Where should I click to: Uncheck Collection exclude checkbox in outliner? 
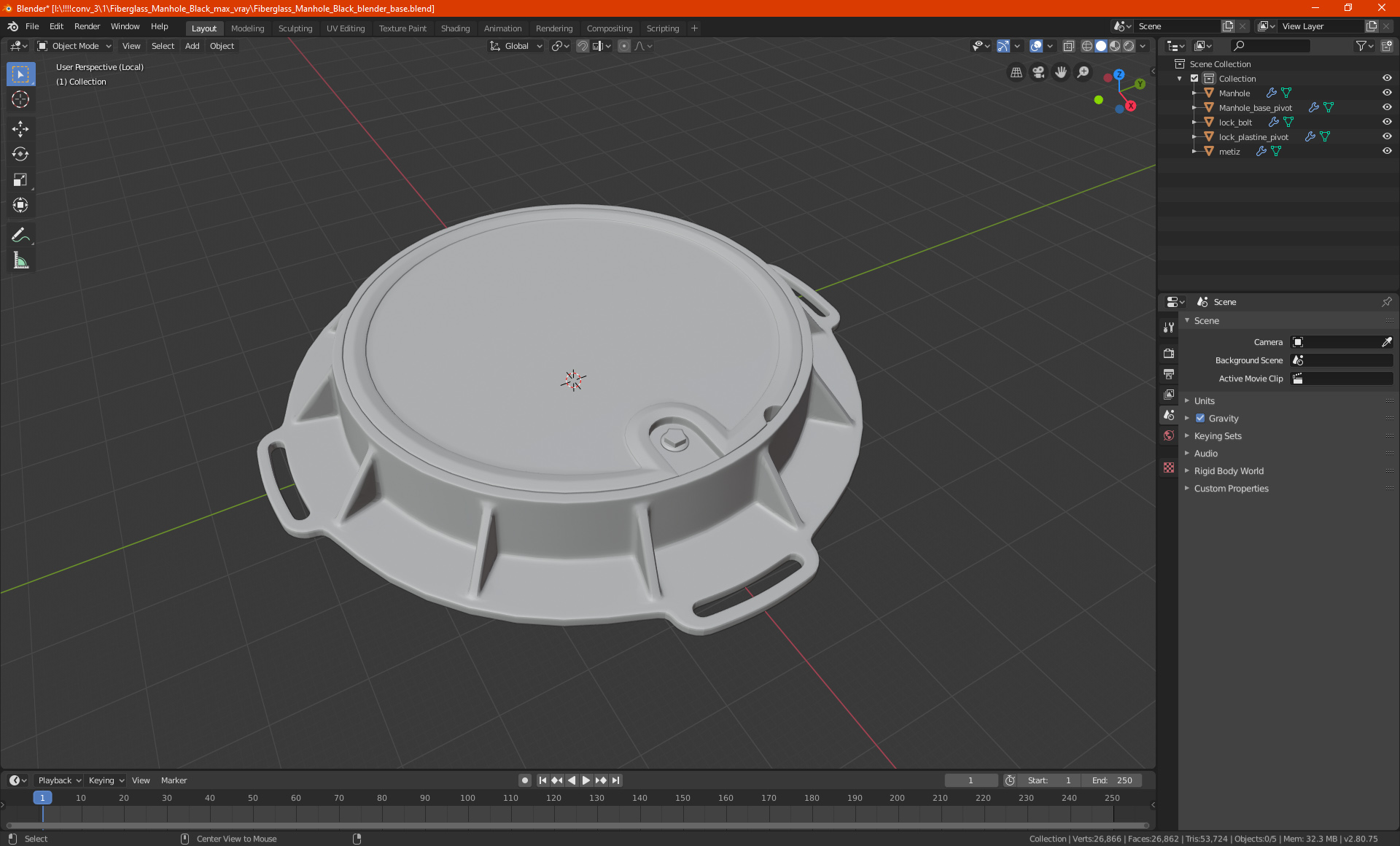pos(1194,78)
